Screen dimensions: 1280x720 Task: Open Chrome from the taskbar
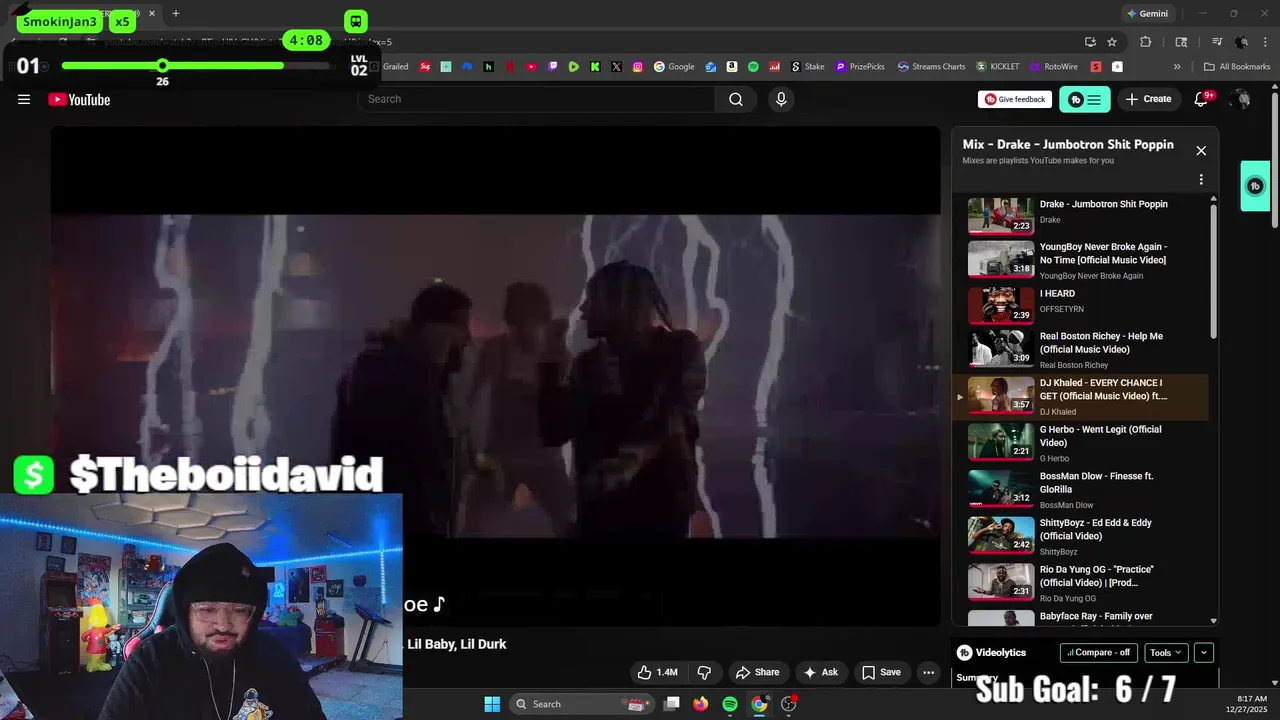[759, 704]
